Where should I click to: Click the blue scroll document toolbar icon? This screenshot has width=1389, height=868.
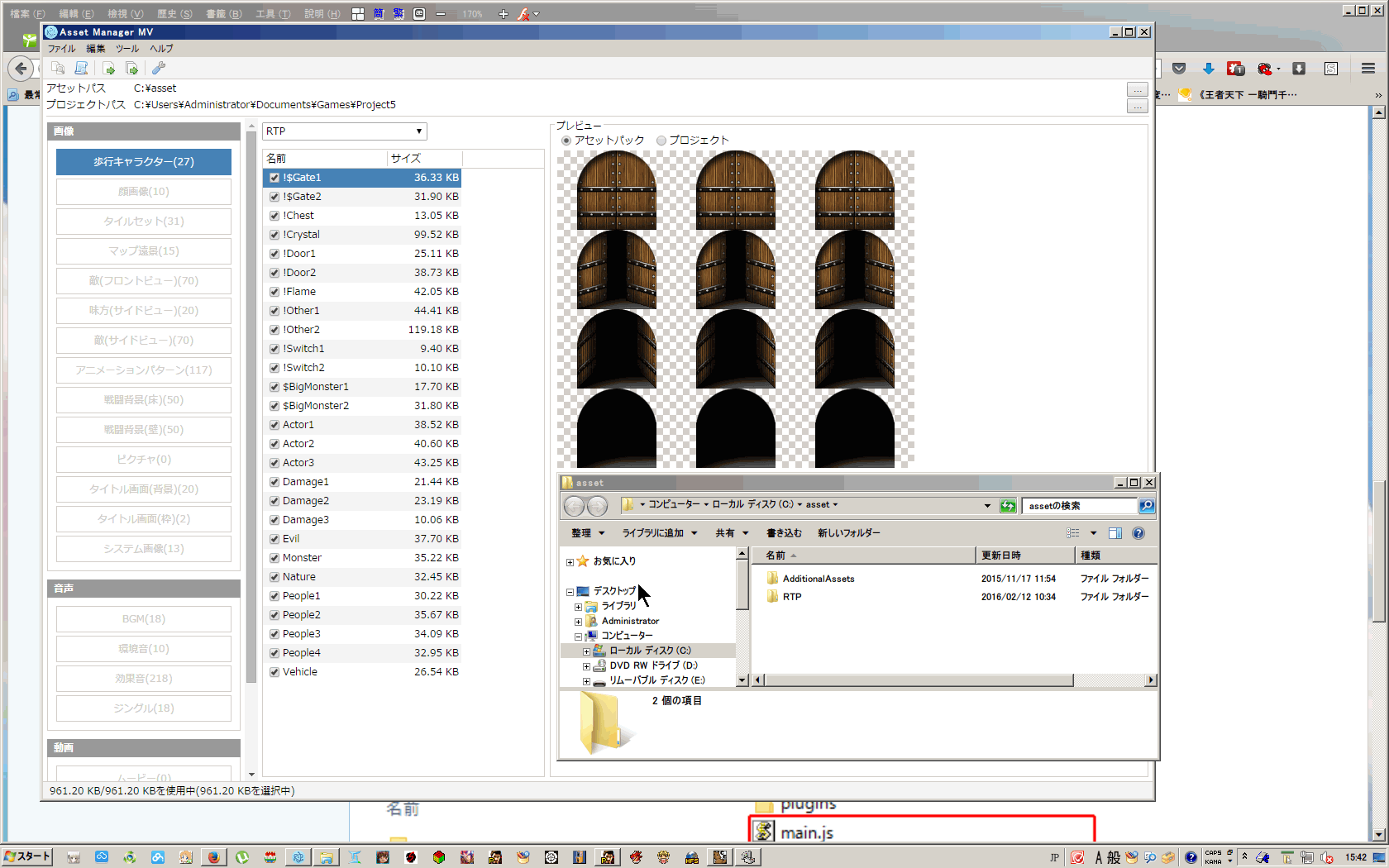(x=81, y=68)
